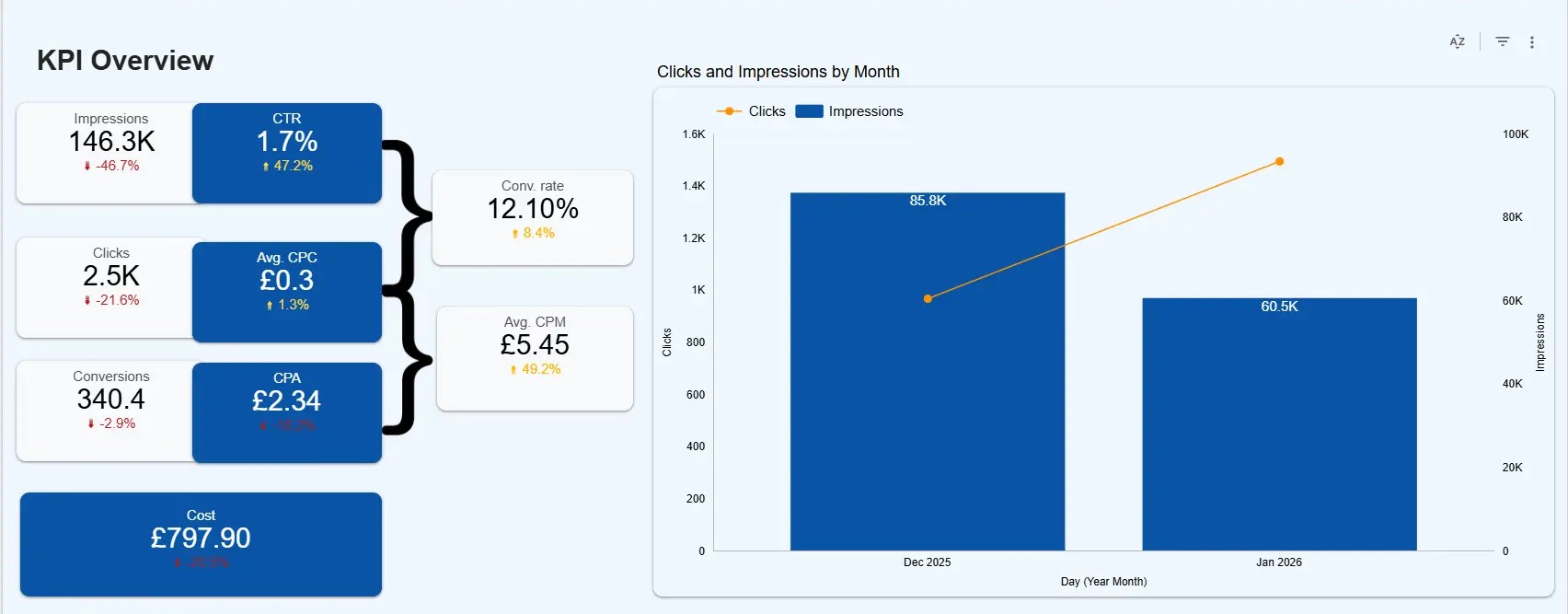Click the up arrow next to Conv. rate 8.4%
This screenshot has height=614, width=1568.
(x=515, y=234)
